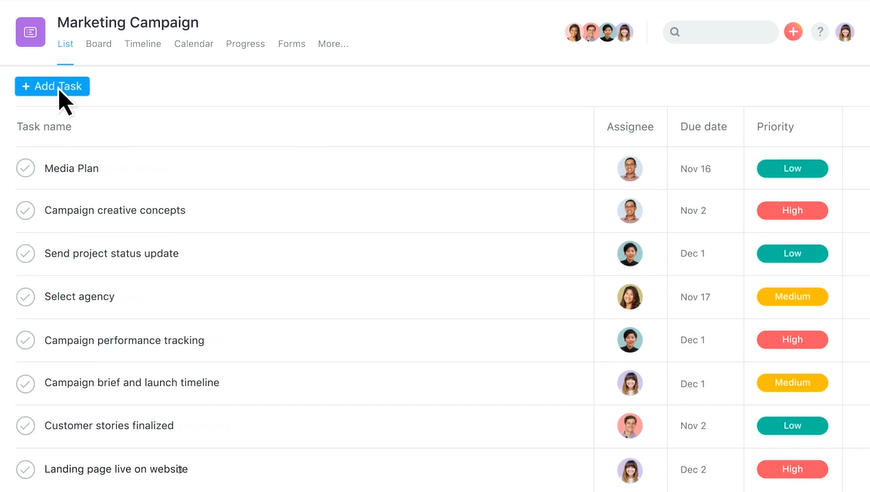Switch to the Board tab
This screenshot has height=492, width=870.
[x=98, y=44]
